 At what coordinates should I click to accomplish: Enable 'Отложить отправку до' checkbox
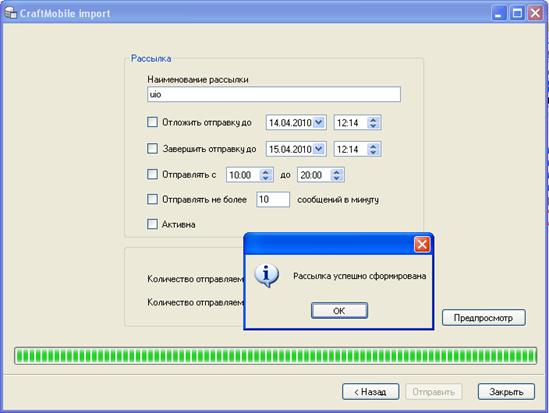coord(152,122)
